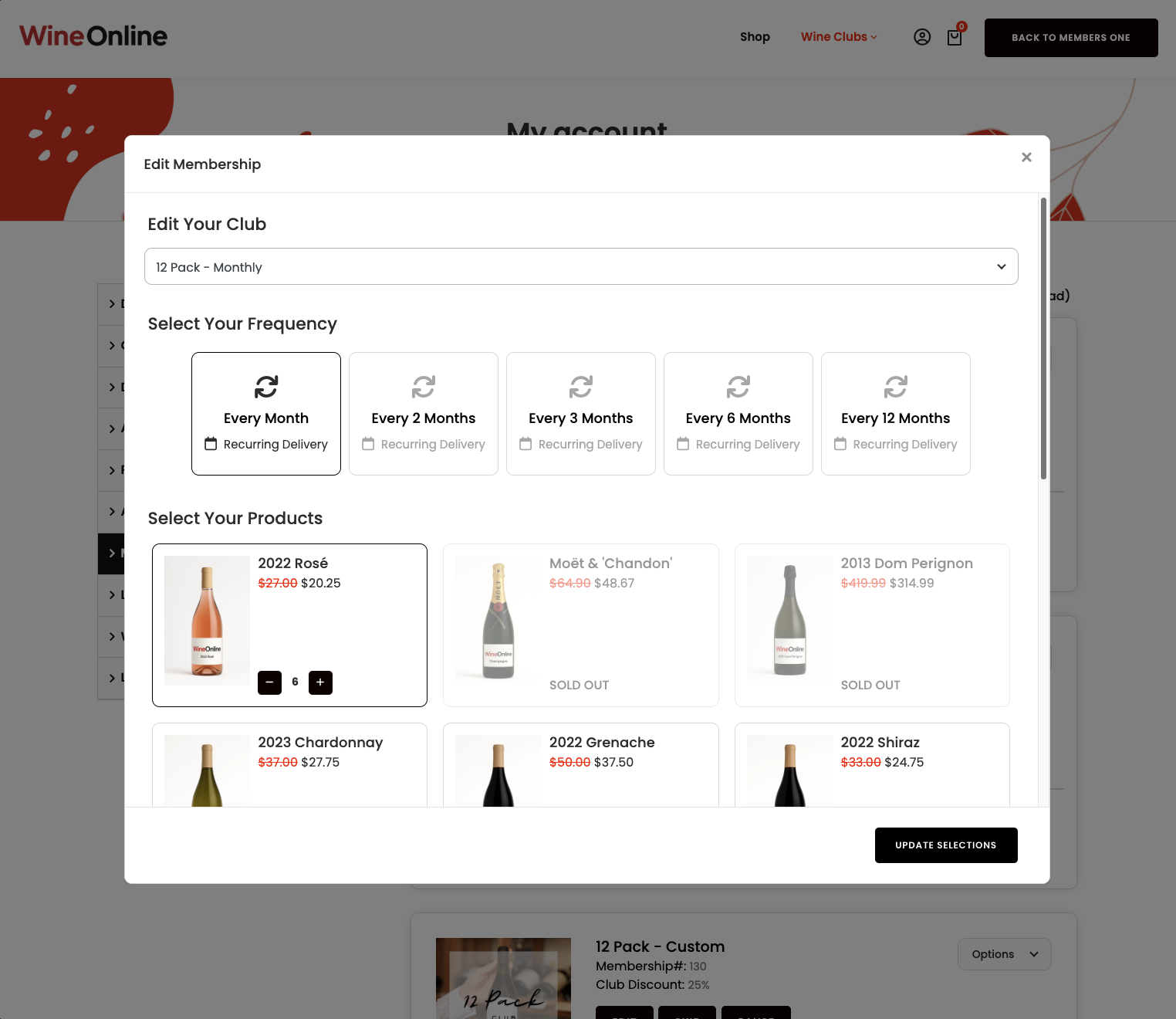Click the minus icon to decrease 2022 Rosé quantity
This screenshot has height=1019, width=1176.
269,682
